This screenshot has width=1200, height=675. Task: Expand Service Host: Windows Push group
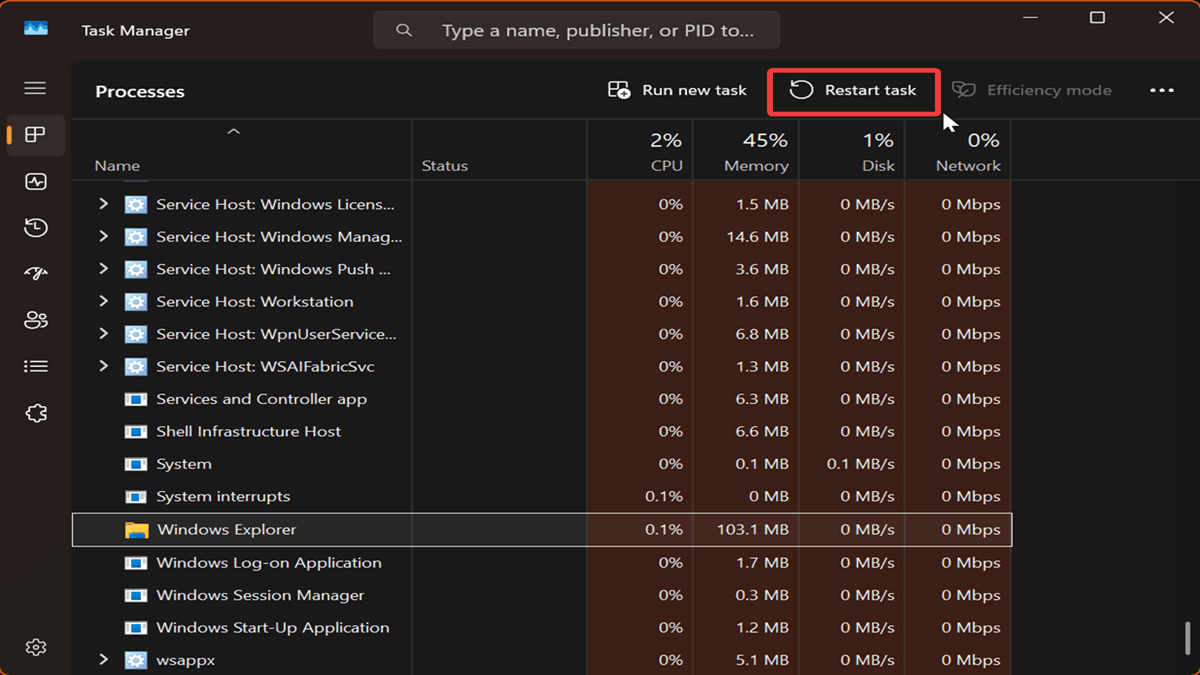coord(103,269)
